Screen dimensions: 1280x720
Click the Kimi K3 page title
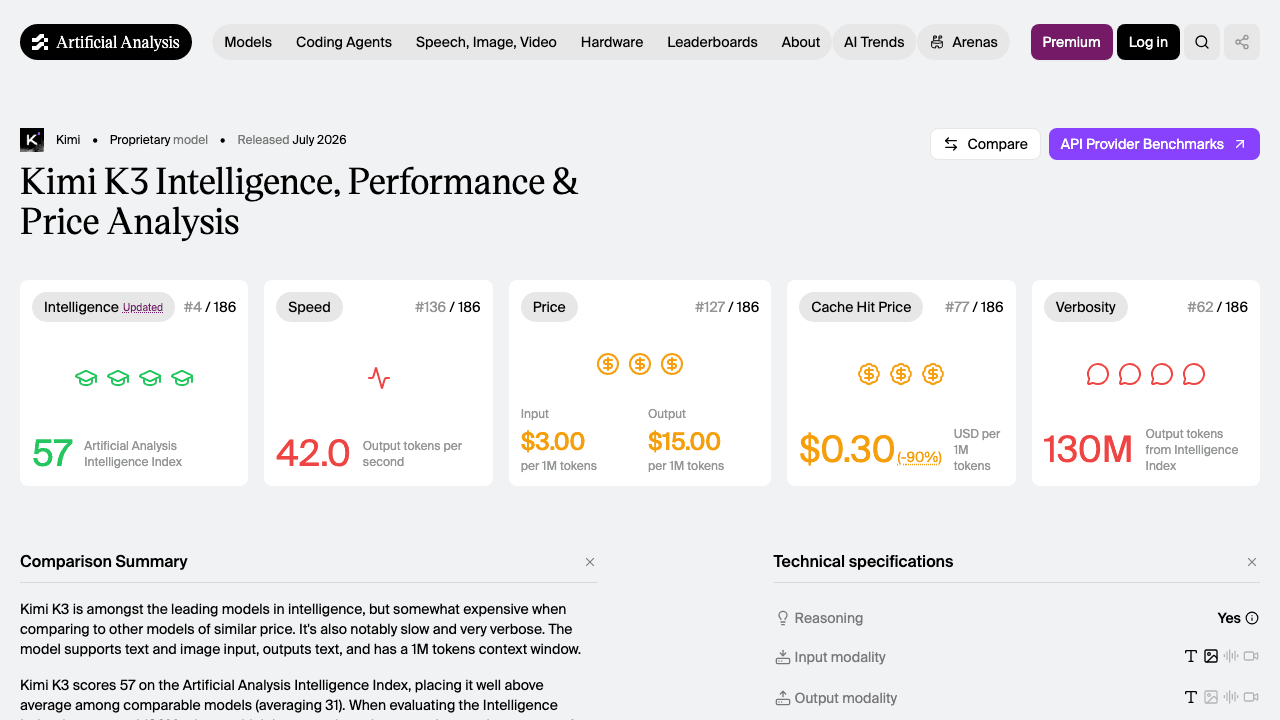pyautogui.click(x=300, y=201)
